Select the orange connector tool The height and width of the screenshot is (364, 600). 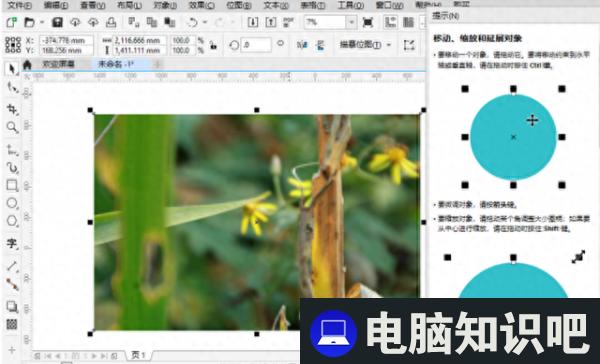(x=12, y=284)
